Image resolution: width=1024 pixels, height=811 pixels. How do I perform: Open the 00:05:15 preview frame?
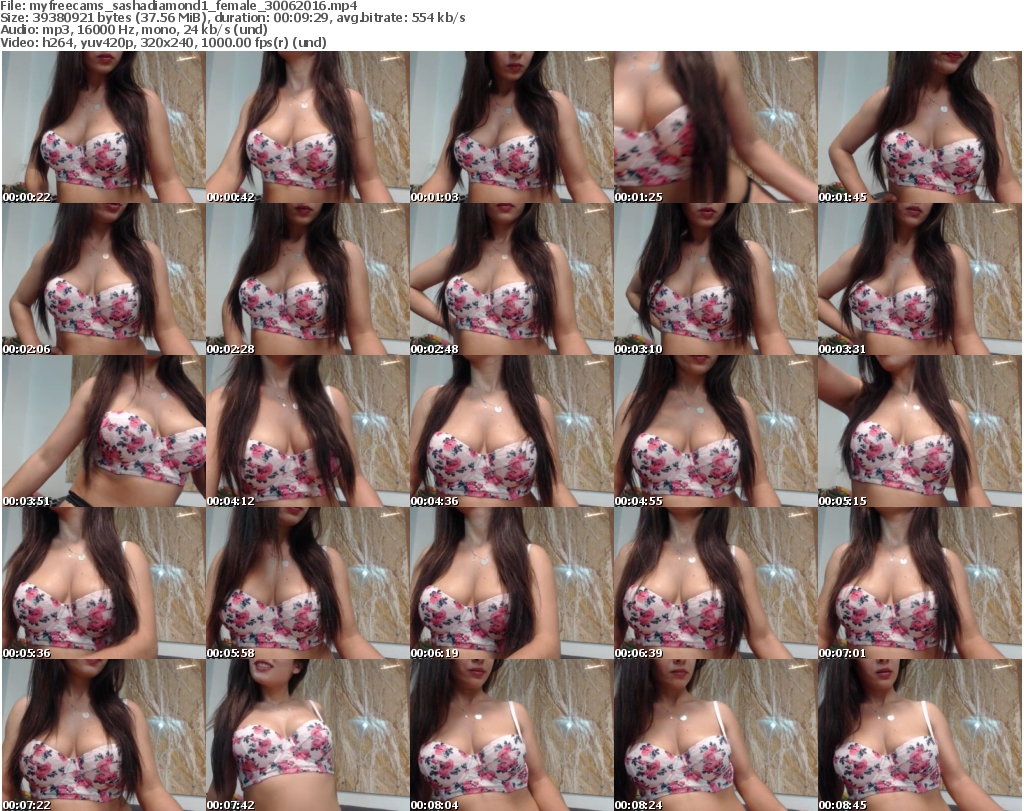920,432
